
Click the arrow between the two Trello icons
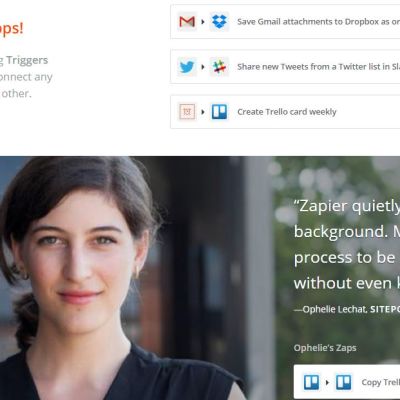(x=327, y=382)
